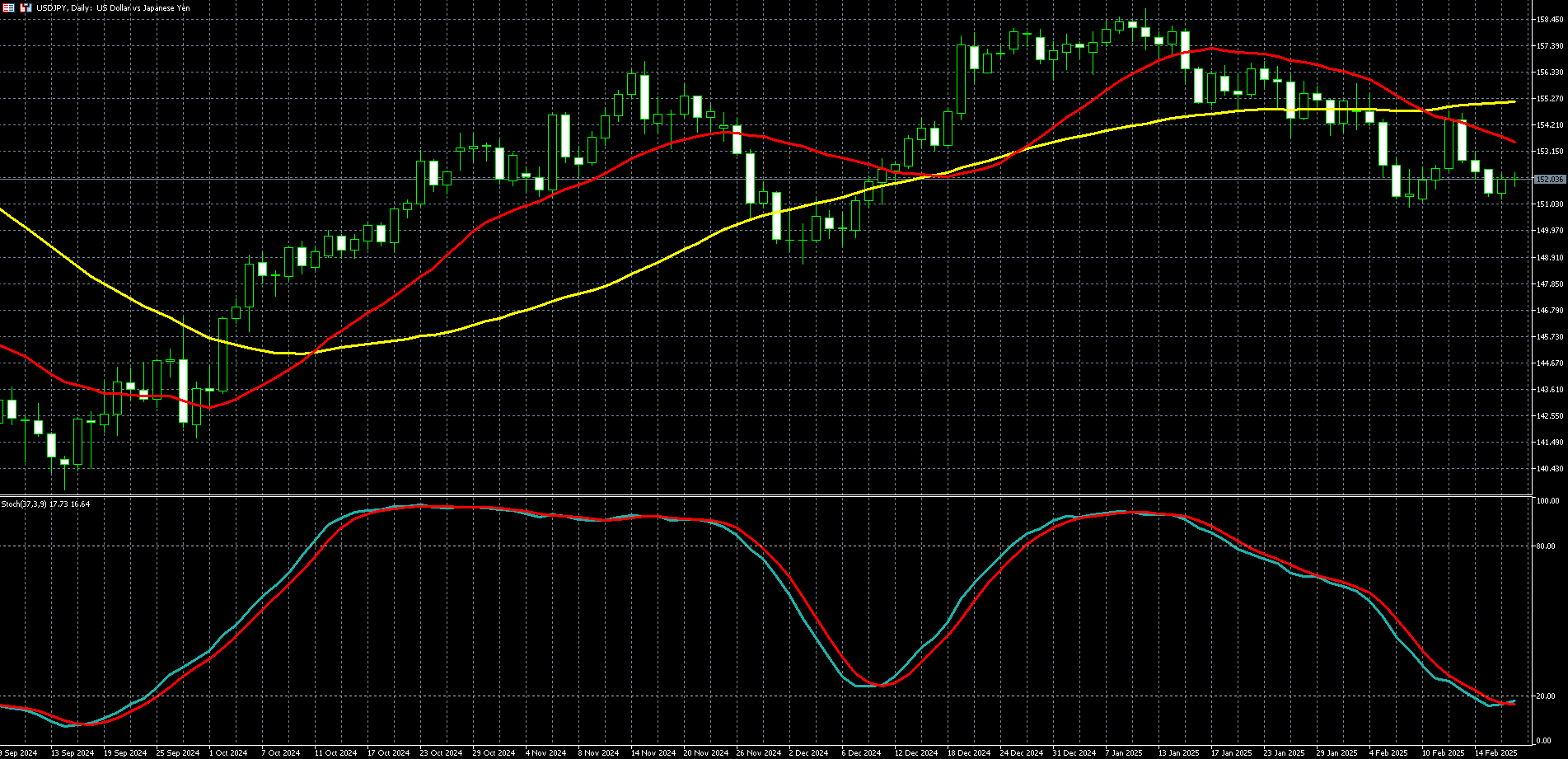Click the 8 Nov 2024 date label

599,753
